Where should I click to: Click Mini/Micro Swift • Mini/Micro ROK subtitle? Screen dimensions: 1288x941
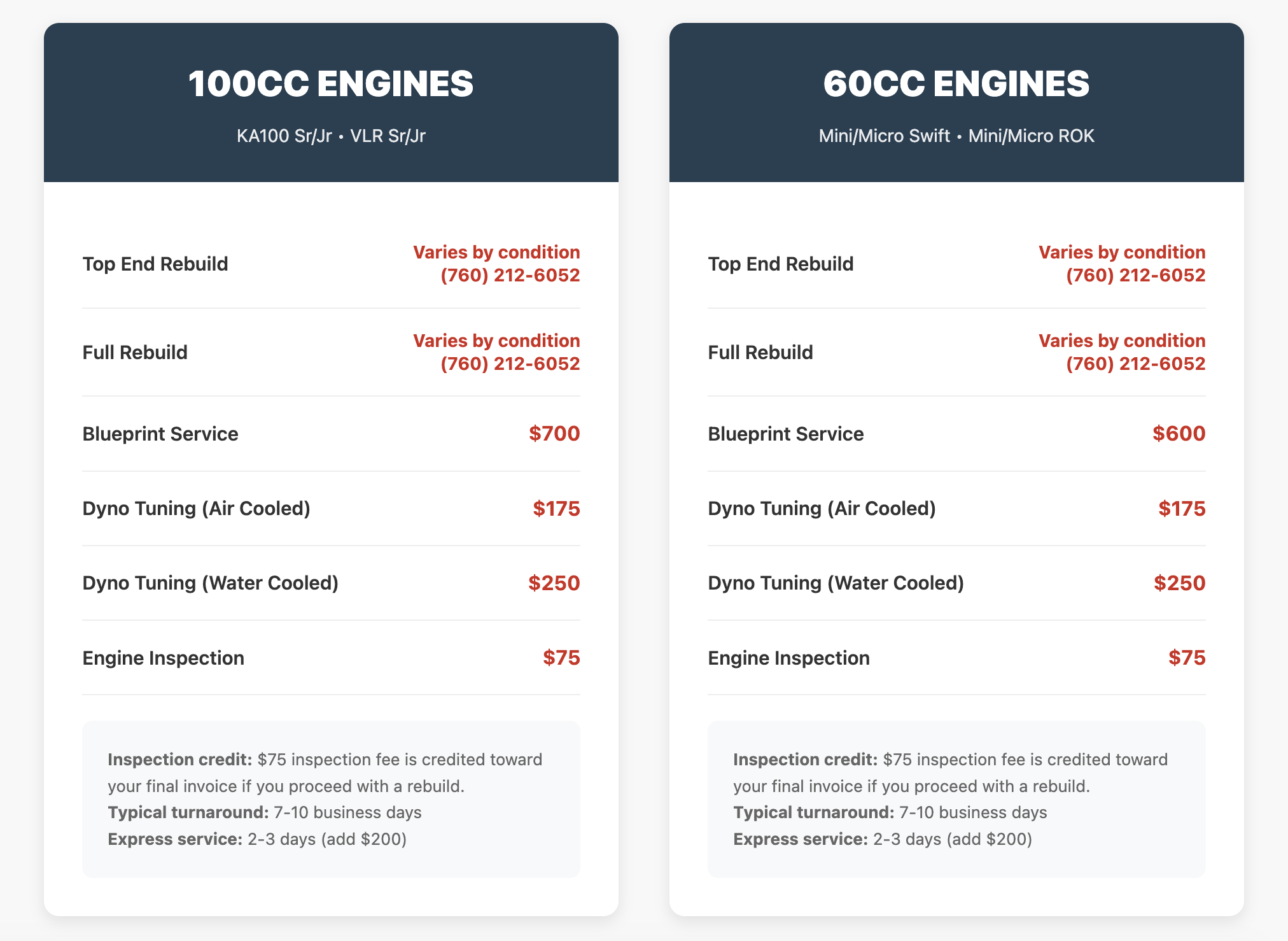click(956, 136)
